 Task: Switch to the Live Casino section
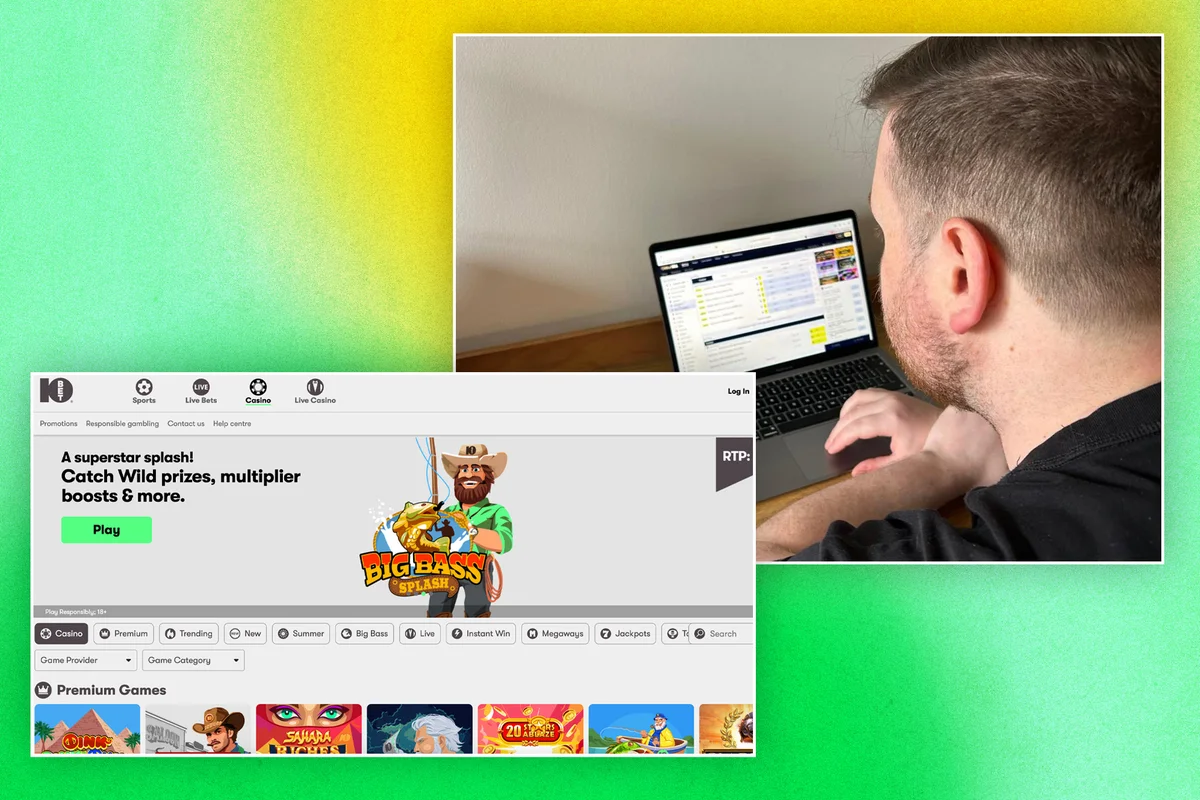[x=315, y=391]
